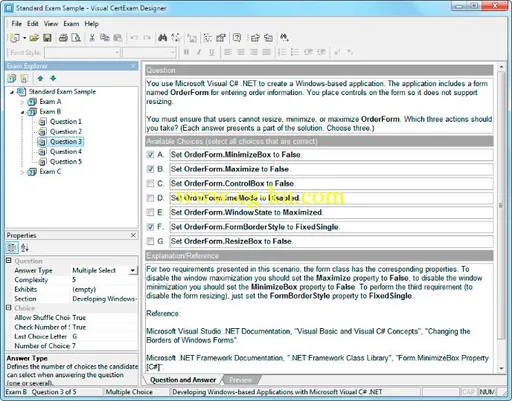Uncheck choice F FormBorderStyle checkbox

pos(150,227)
